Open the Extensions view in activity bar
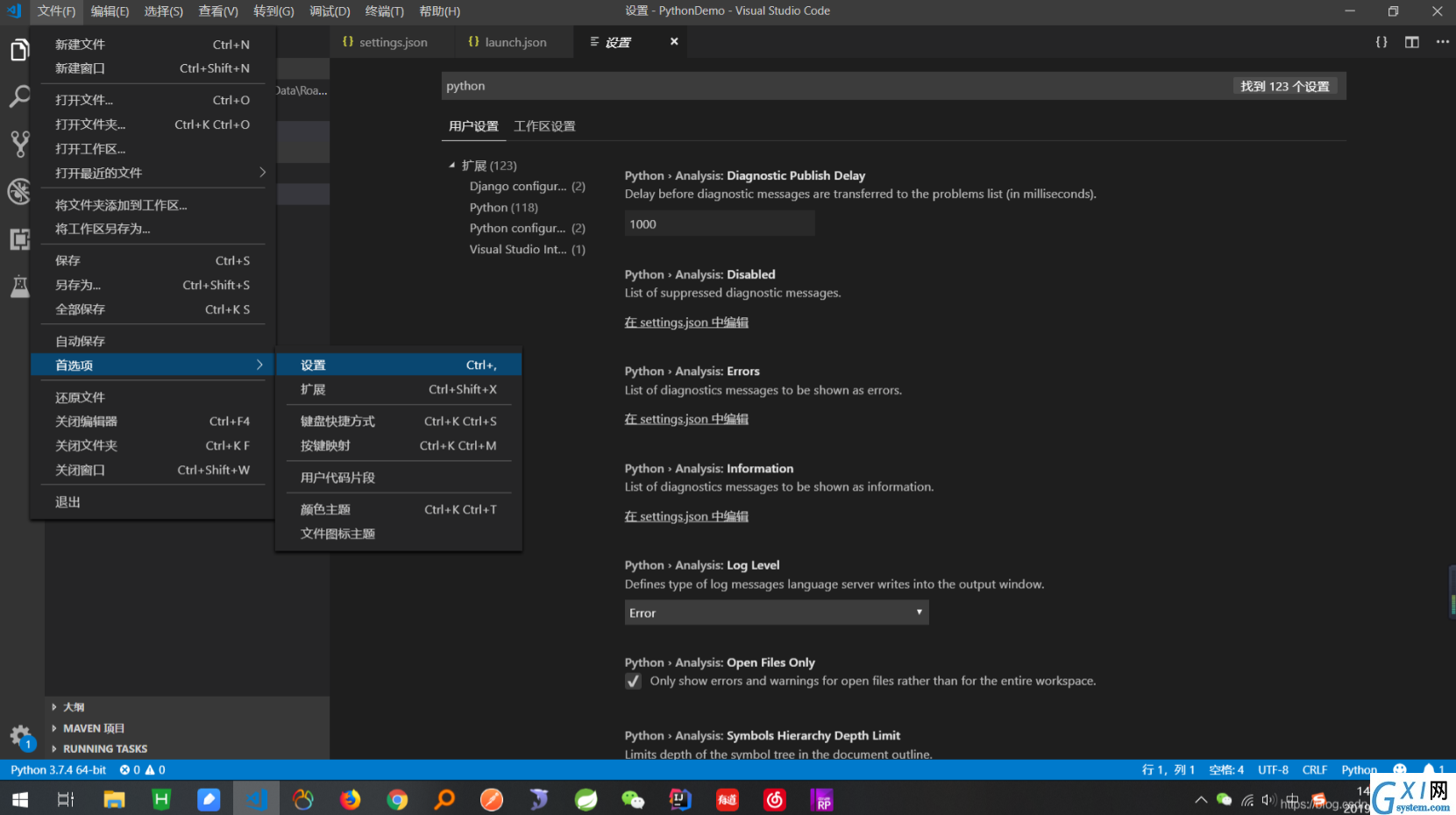 point(19,238)
